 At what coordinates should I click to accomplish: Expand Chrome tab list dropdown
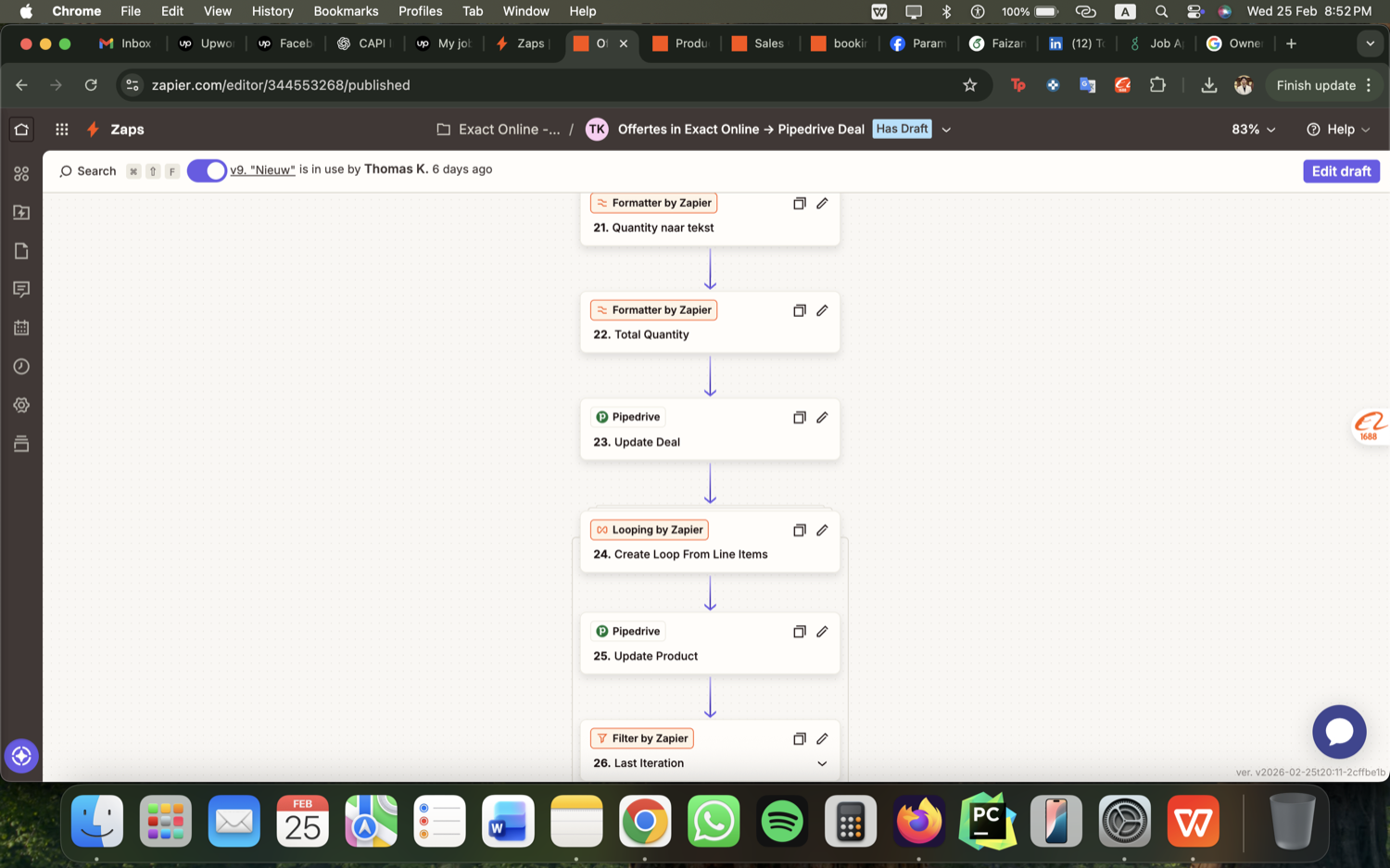coord(1370,44)
